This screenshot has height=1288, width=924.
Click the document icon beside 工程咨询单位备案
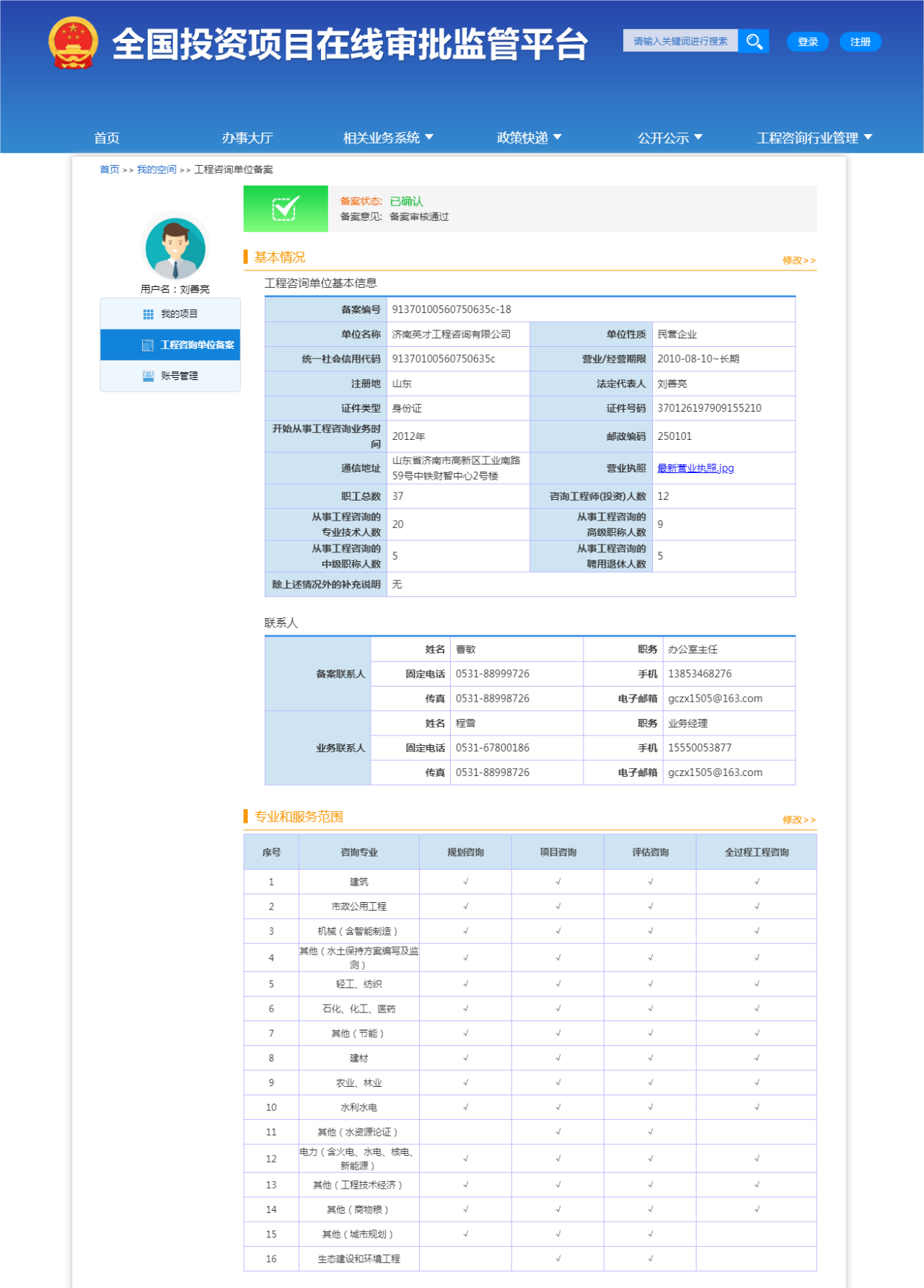point(148,345)
